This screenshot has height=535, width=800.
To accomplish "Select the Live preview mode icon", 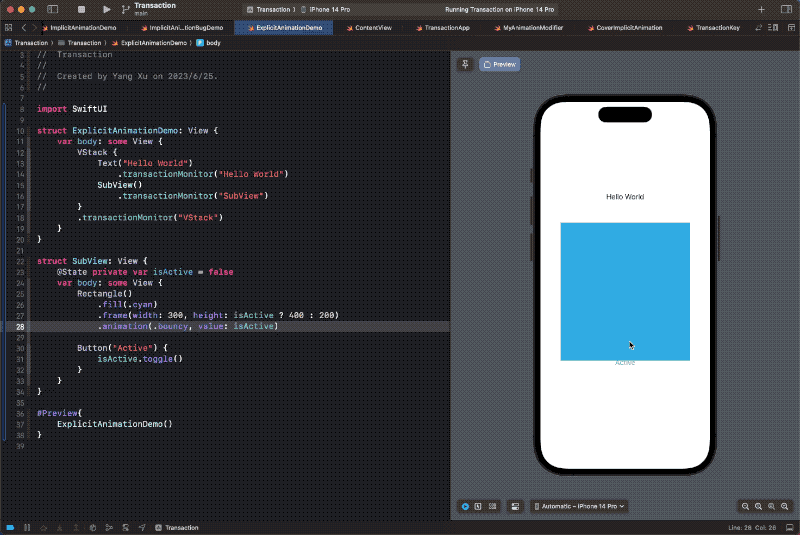I will point(465,506).
